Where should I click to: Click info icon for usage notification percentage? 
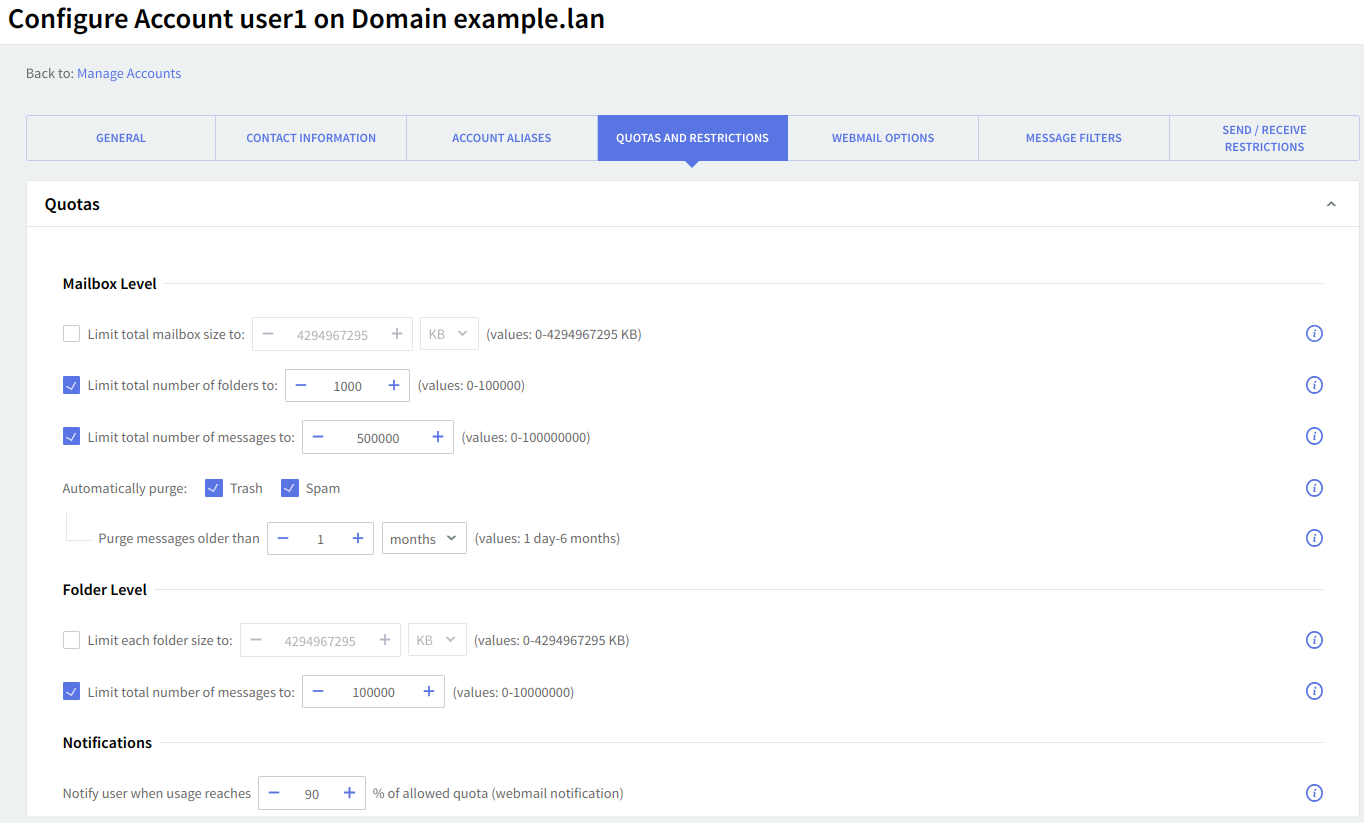point(1314,793)
